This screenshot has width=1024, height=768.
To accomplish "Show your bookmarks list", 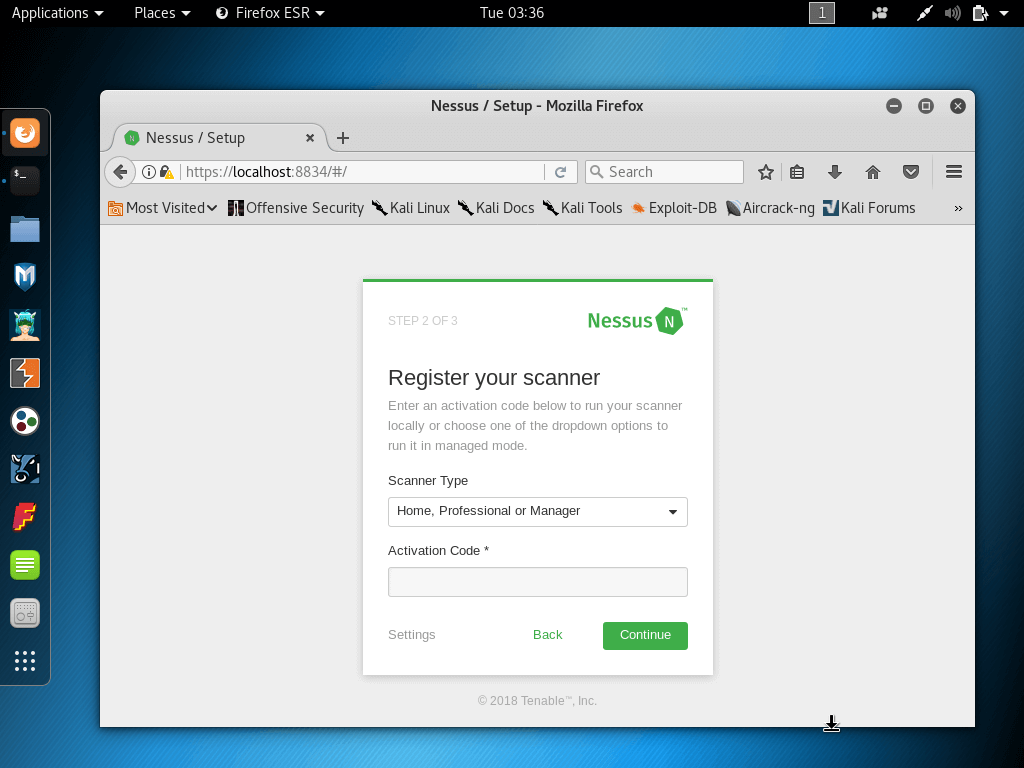I will tap(797, 172).
